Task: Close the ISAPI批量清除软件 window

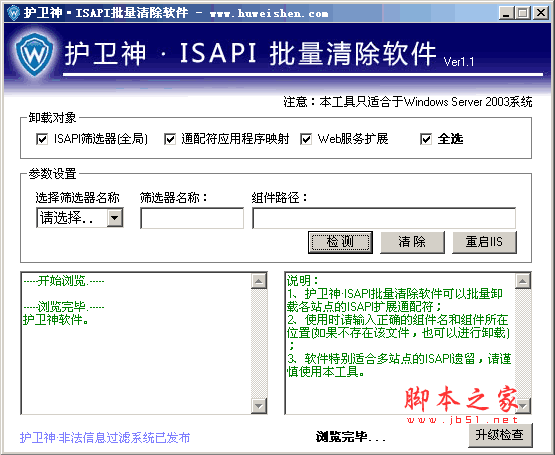Action: pyautogui.click(x=541, y=13)
